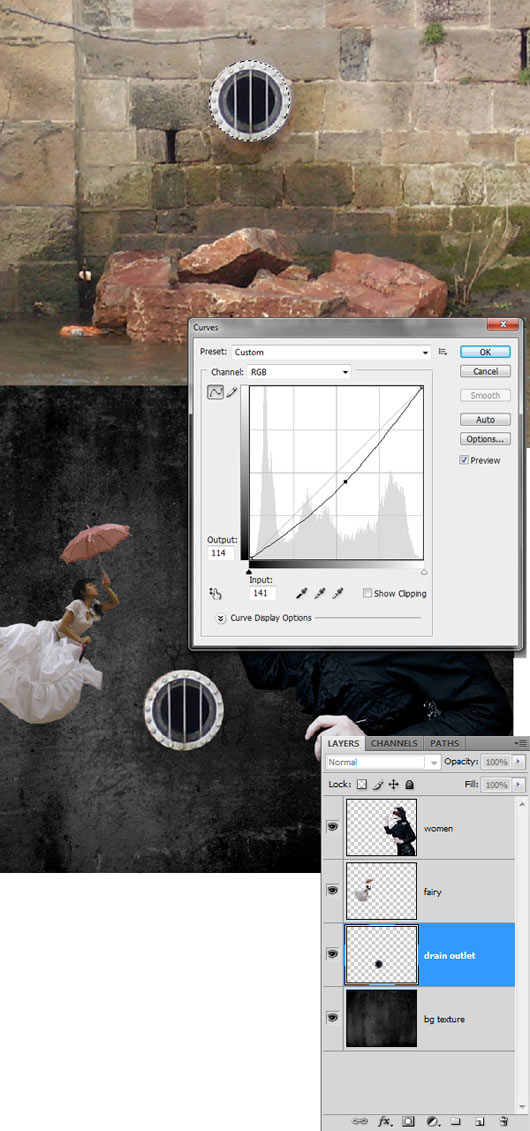The height and width of the screenshot is (1131, 530).
Task: Open the Curves preset options menu icon
Action: 443,352
